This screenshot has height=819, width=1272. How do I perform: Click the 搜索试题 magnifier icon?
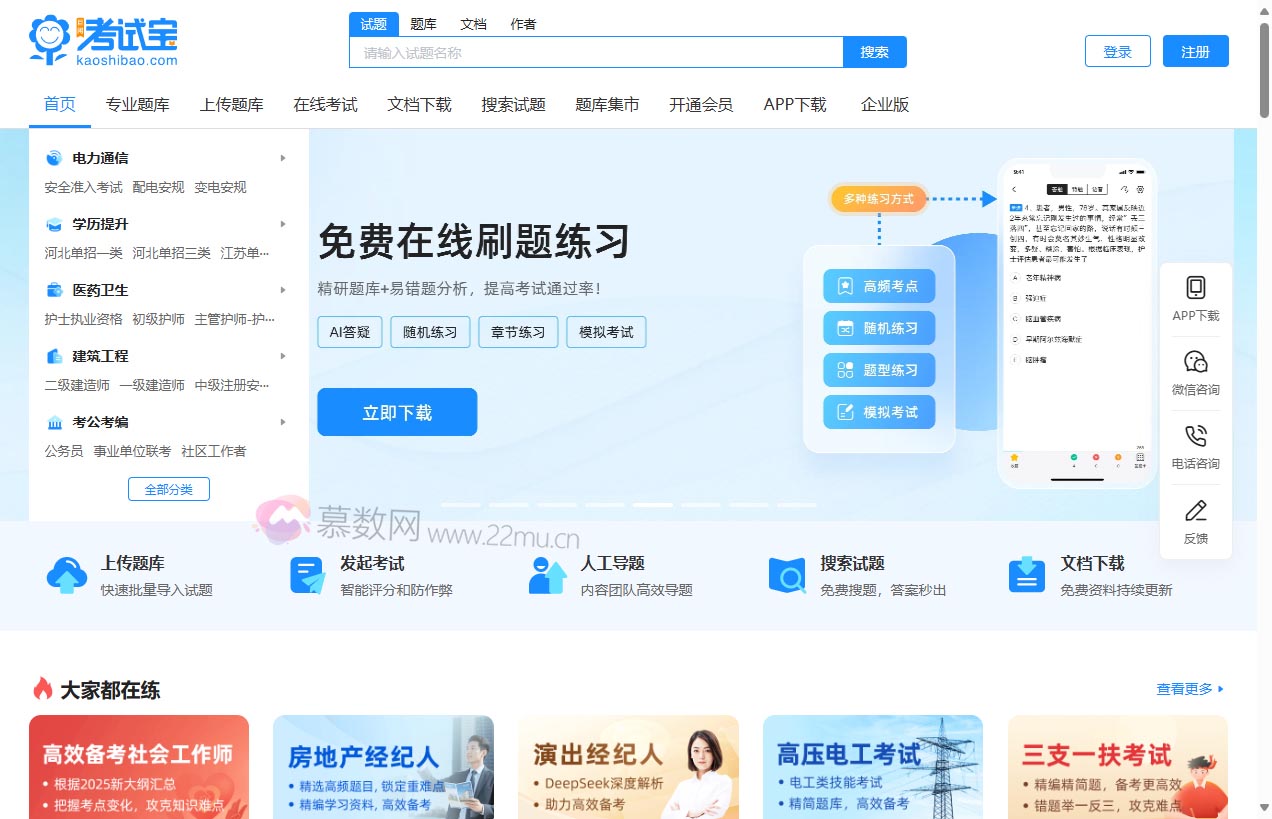coord(786,575)
